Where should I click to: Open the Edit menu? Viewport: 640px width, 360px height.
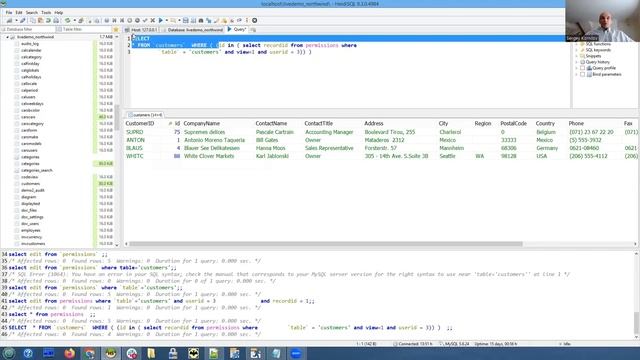19,13
